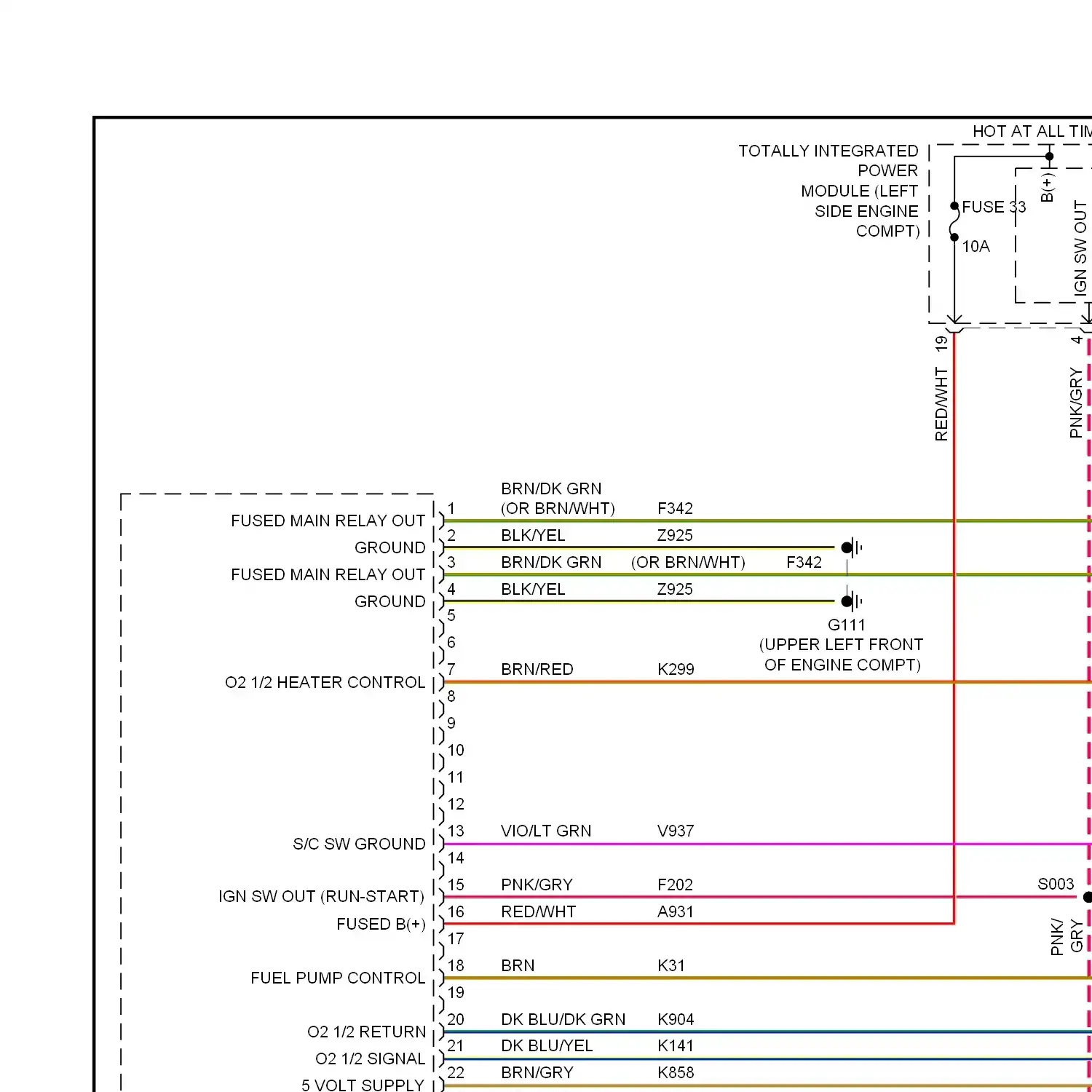Click the "F202" circuit code
Viewport: 1092px width, 1092px height.
(675, 885)
